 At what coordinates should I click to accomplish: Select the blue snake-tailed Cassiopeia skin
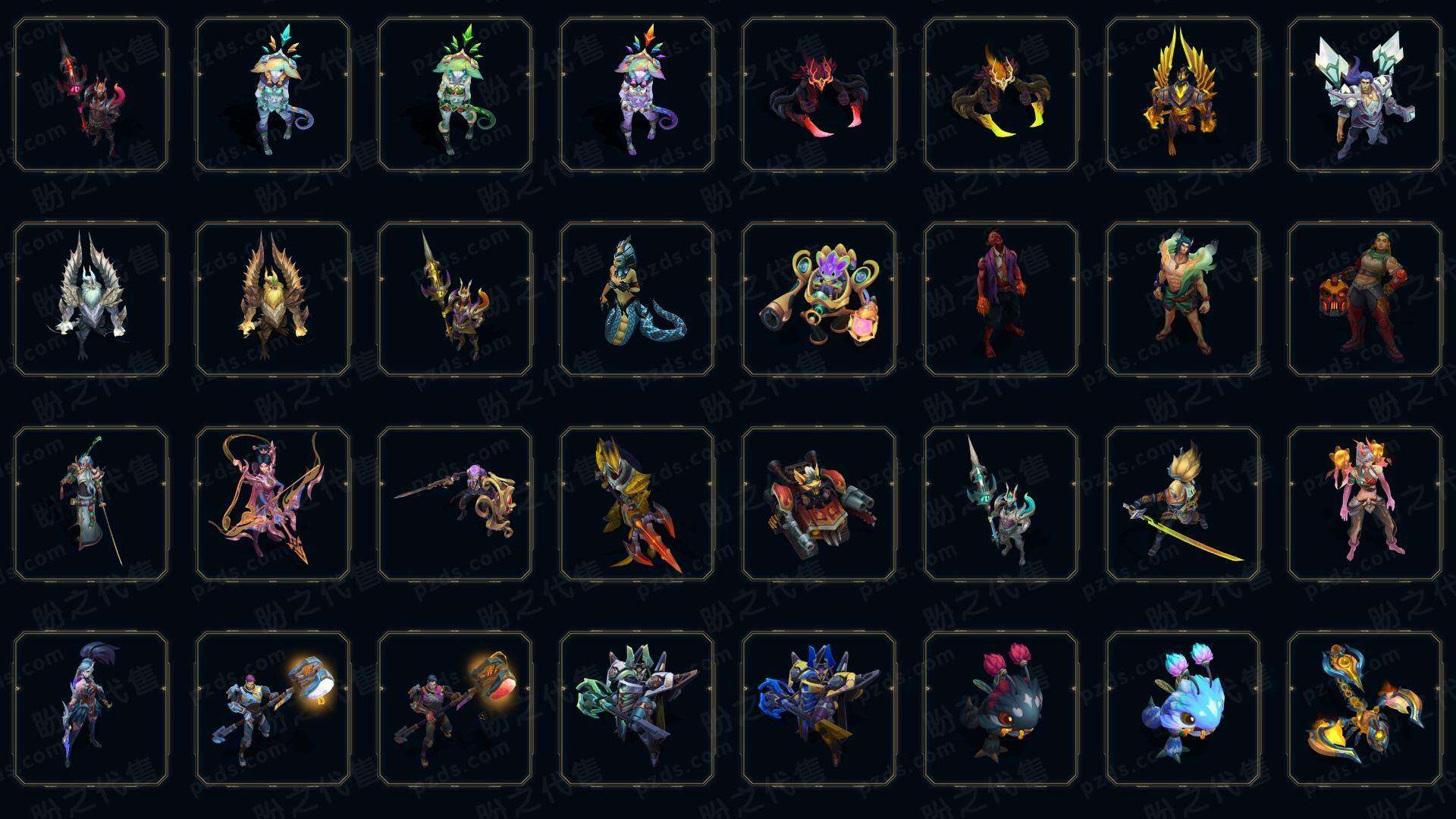637,299
